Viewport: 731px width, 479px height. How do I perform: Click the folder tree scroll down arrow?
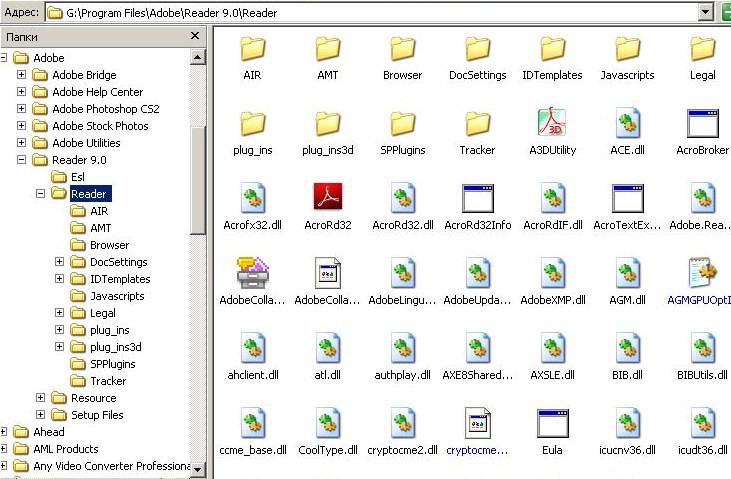198,469
